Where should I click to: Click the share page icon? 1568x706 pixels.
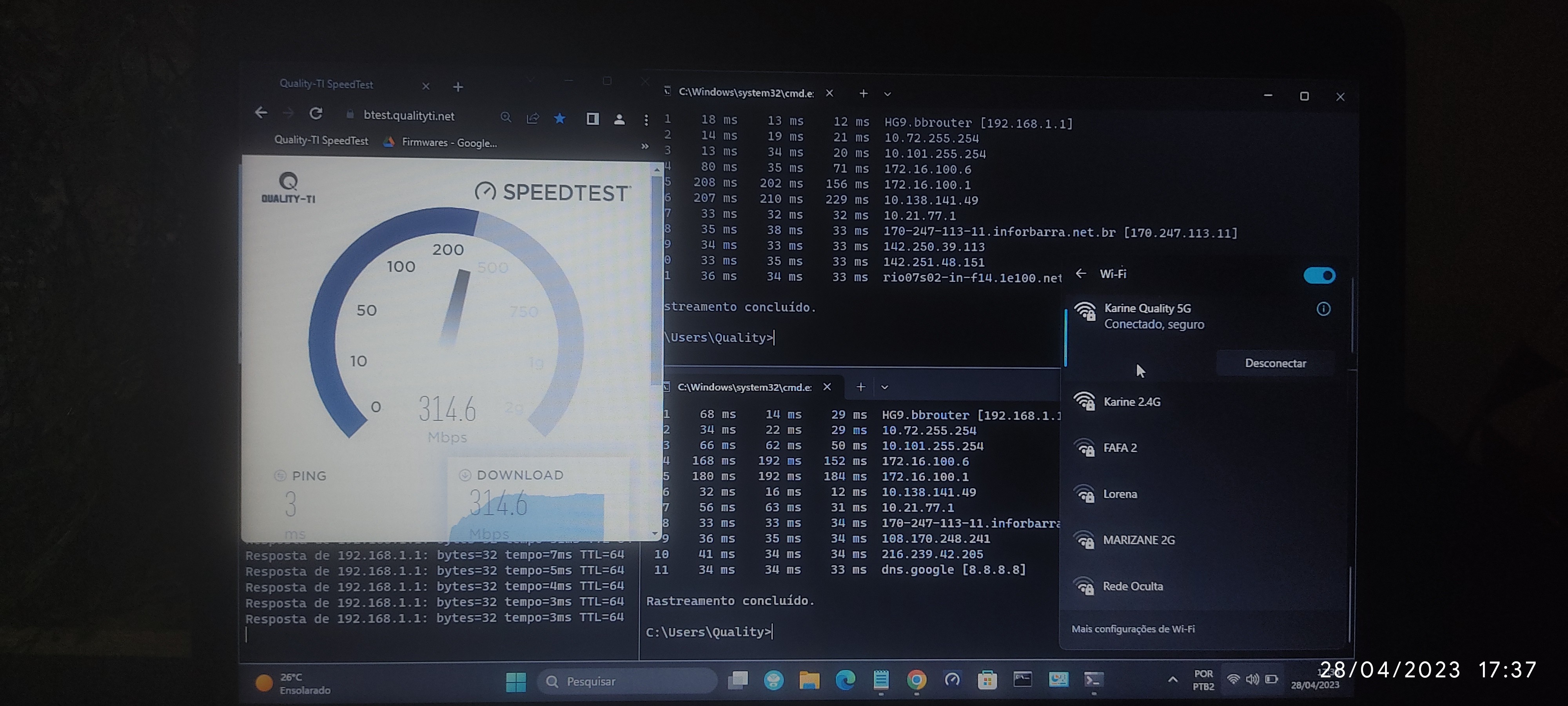pyautogui.click(x=533, y=118)
